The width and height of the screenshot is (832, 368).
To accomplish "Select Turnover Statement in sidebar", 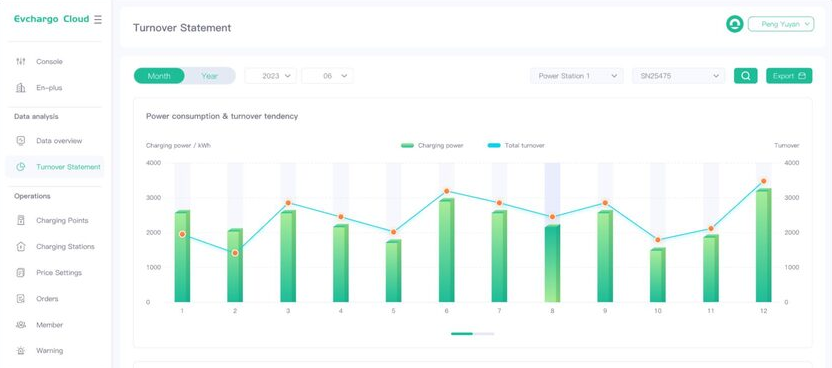I will (x=55, y=167).
